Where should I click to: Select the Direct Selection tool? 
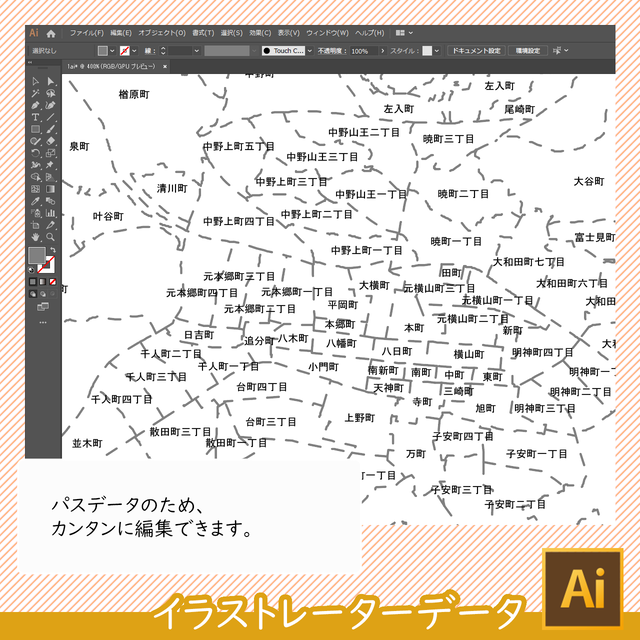coord(50,81)
